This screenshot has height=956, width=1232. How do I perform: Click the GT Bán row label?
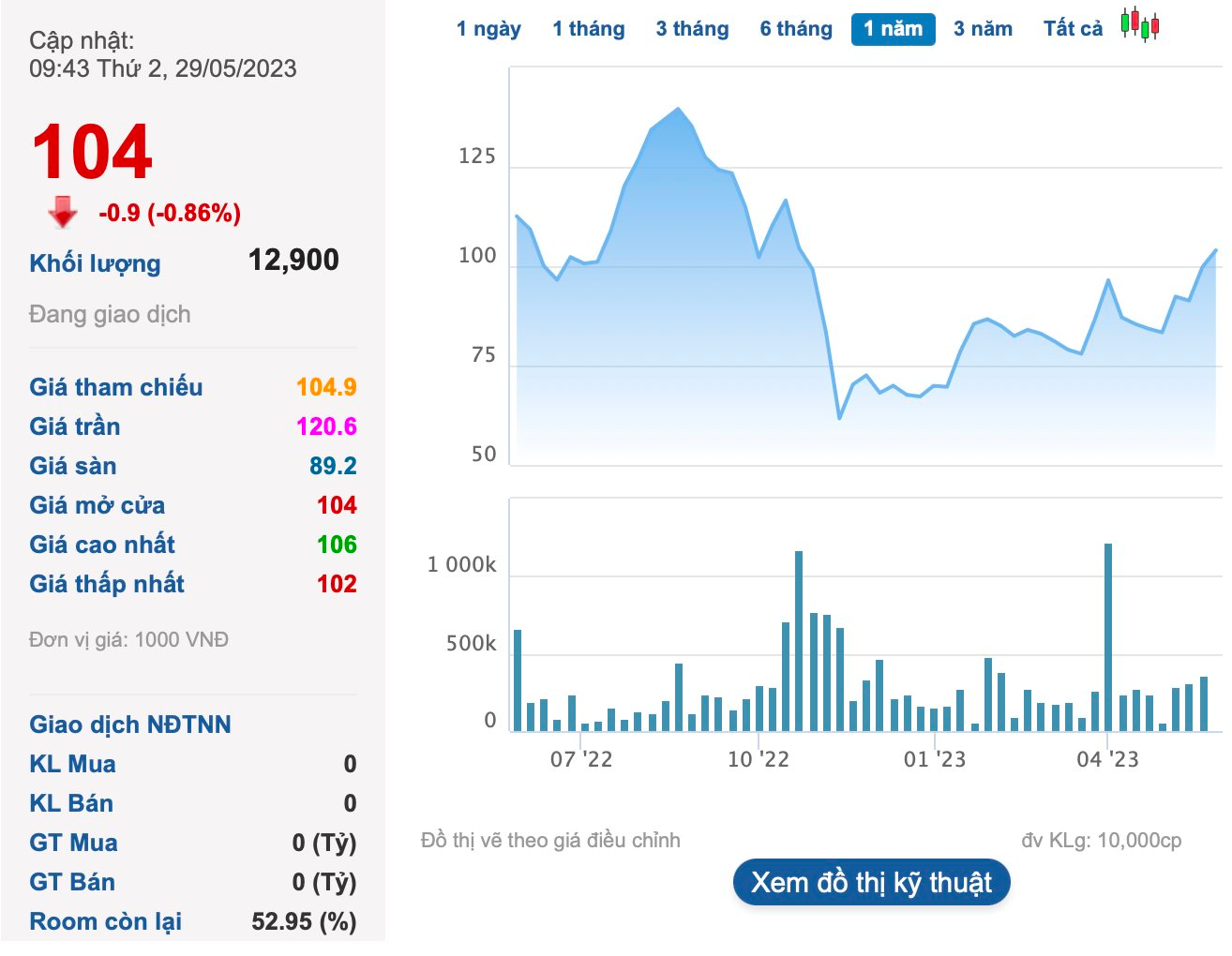tap(71, 882)
